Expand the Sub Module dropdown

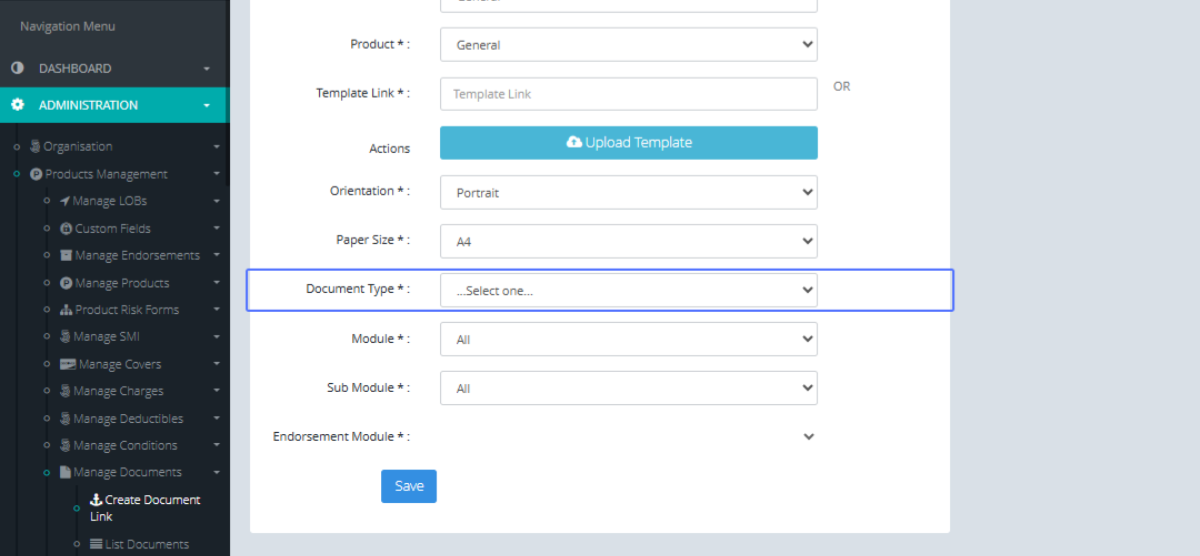pos(628,388)
